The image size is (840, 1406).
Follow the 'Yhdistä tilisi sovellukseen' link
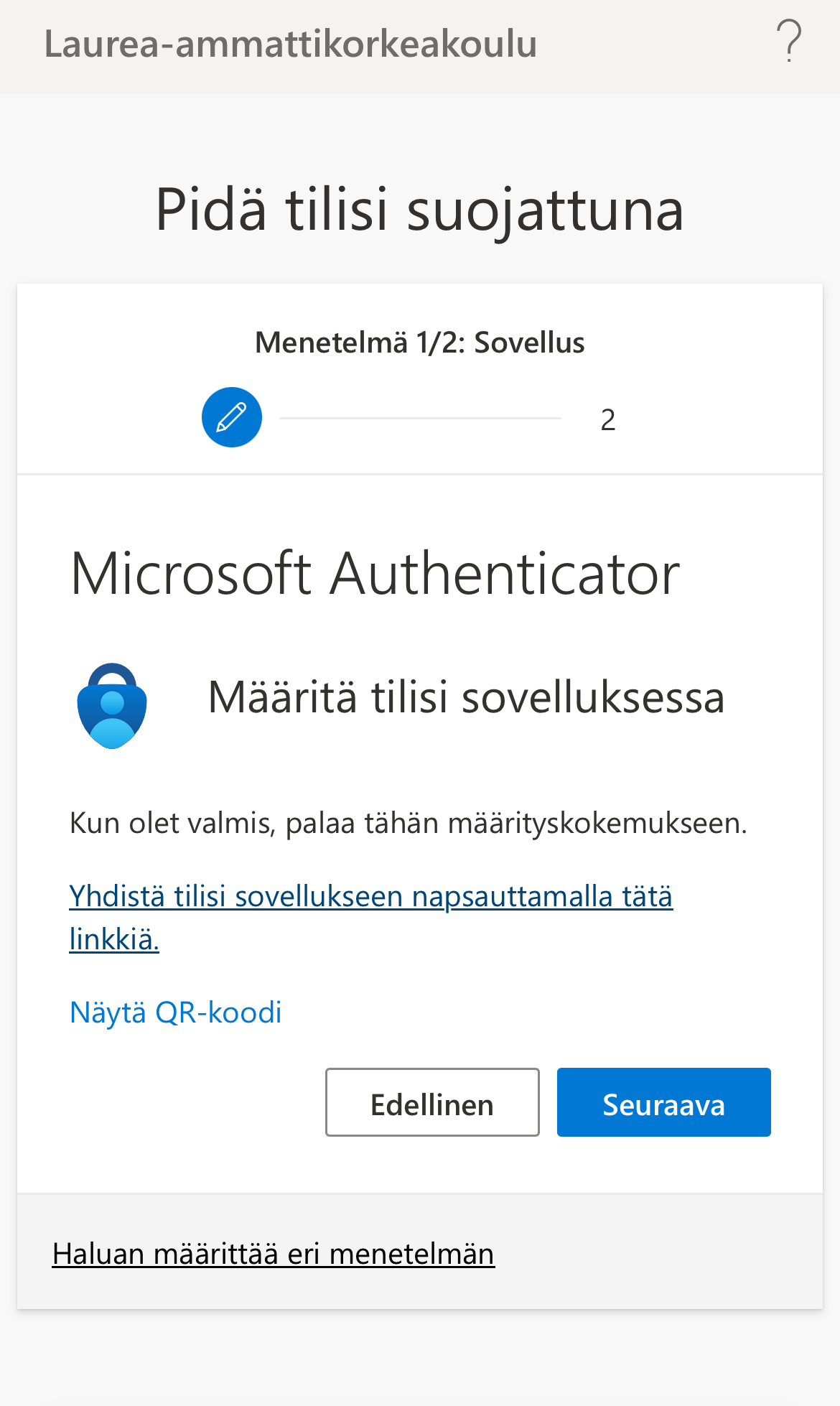click(x=370, y=897)
